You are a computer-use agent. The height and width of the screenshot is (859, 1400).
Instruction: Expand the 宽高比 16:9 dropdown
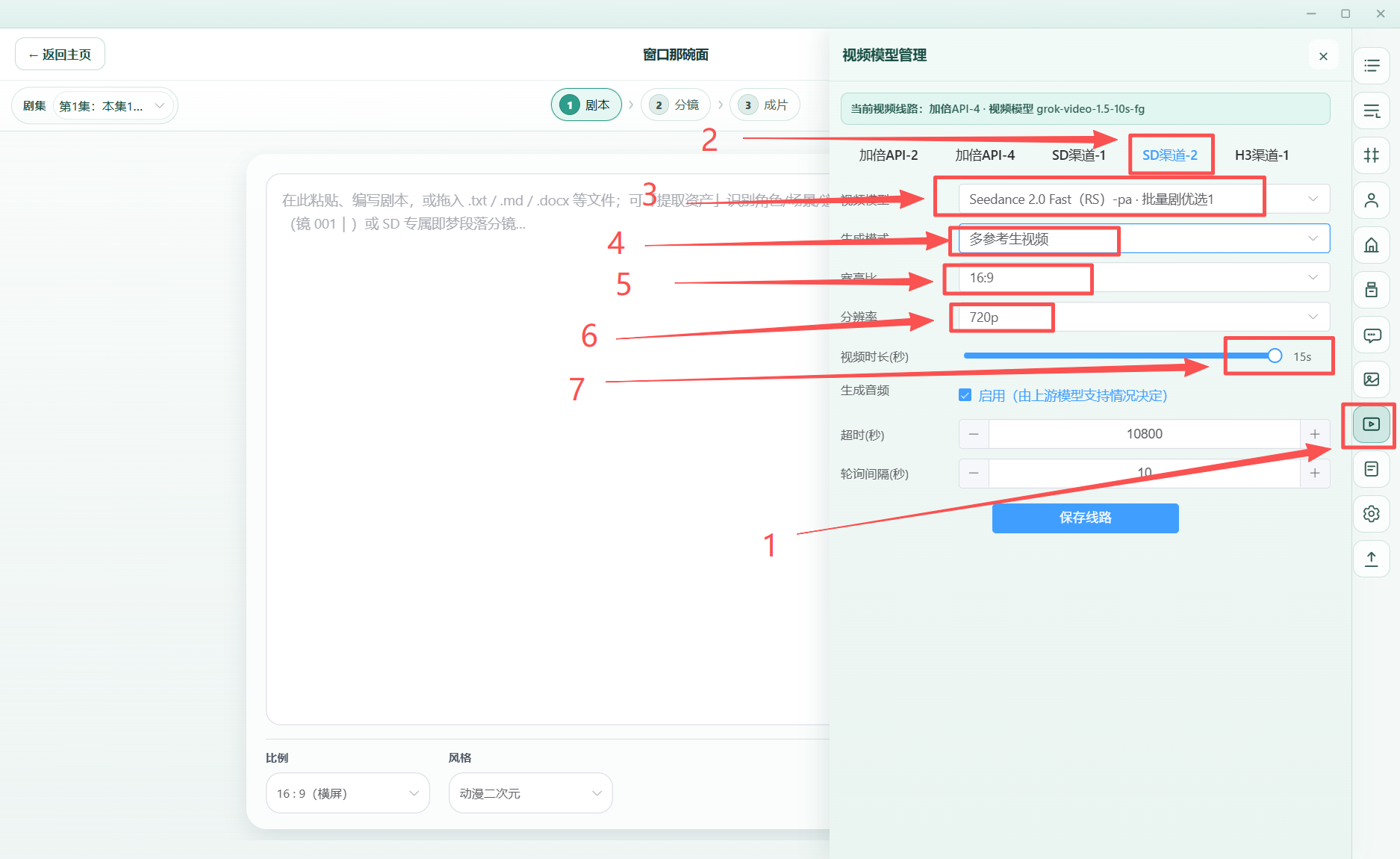coord(1144,278)
